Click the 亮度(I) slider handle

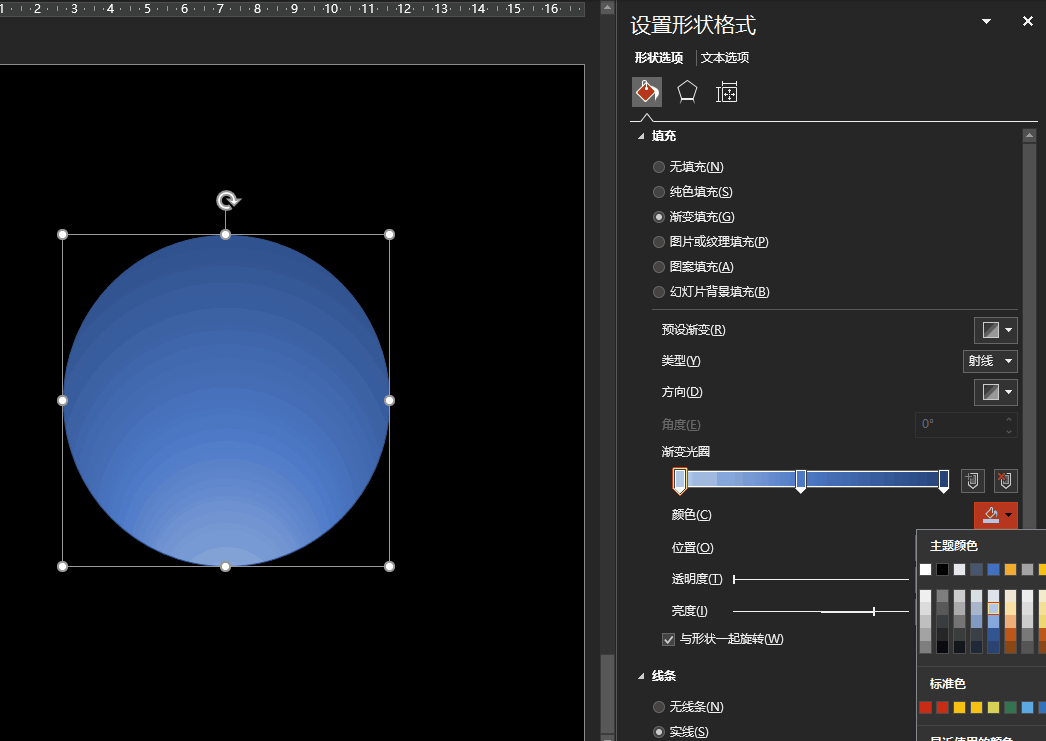(873, 611)
